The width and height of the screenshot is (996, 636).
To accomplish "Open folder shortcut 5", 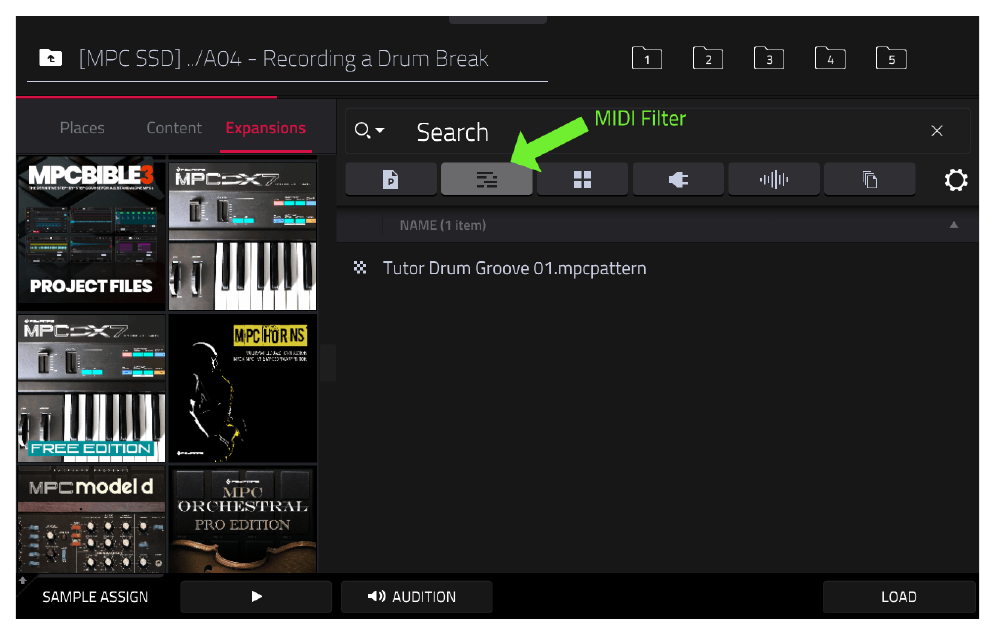I will (x=891, y=58).
